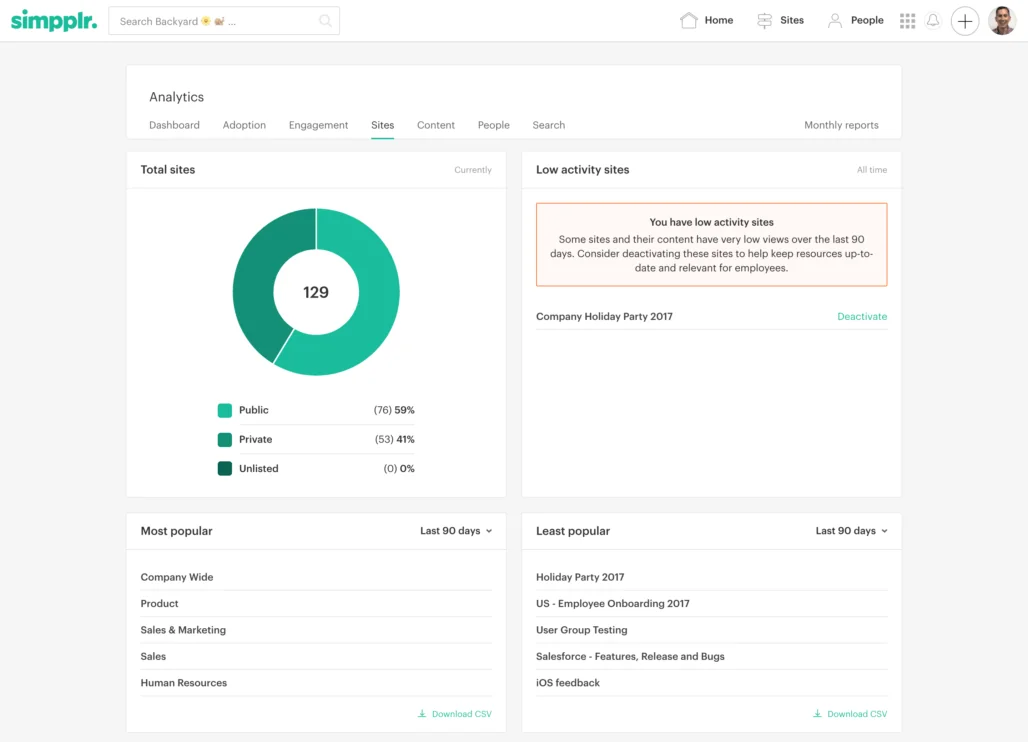The height and width of the screenshot is (742, 1028).
Task: Select US - Employee Onboarding 2017 row
Action: (x=711, y=604)
